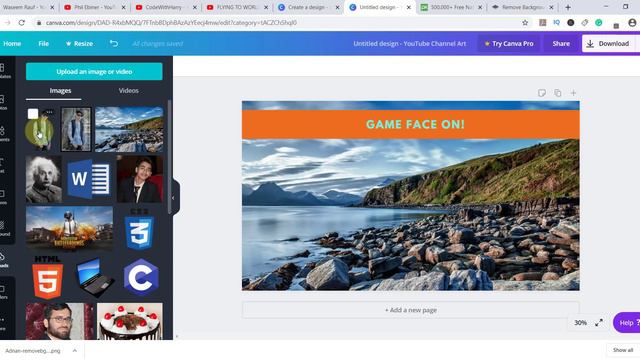
Task: Click + Add a new page
Action: pos(411,310)
